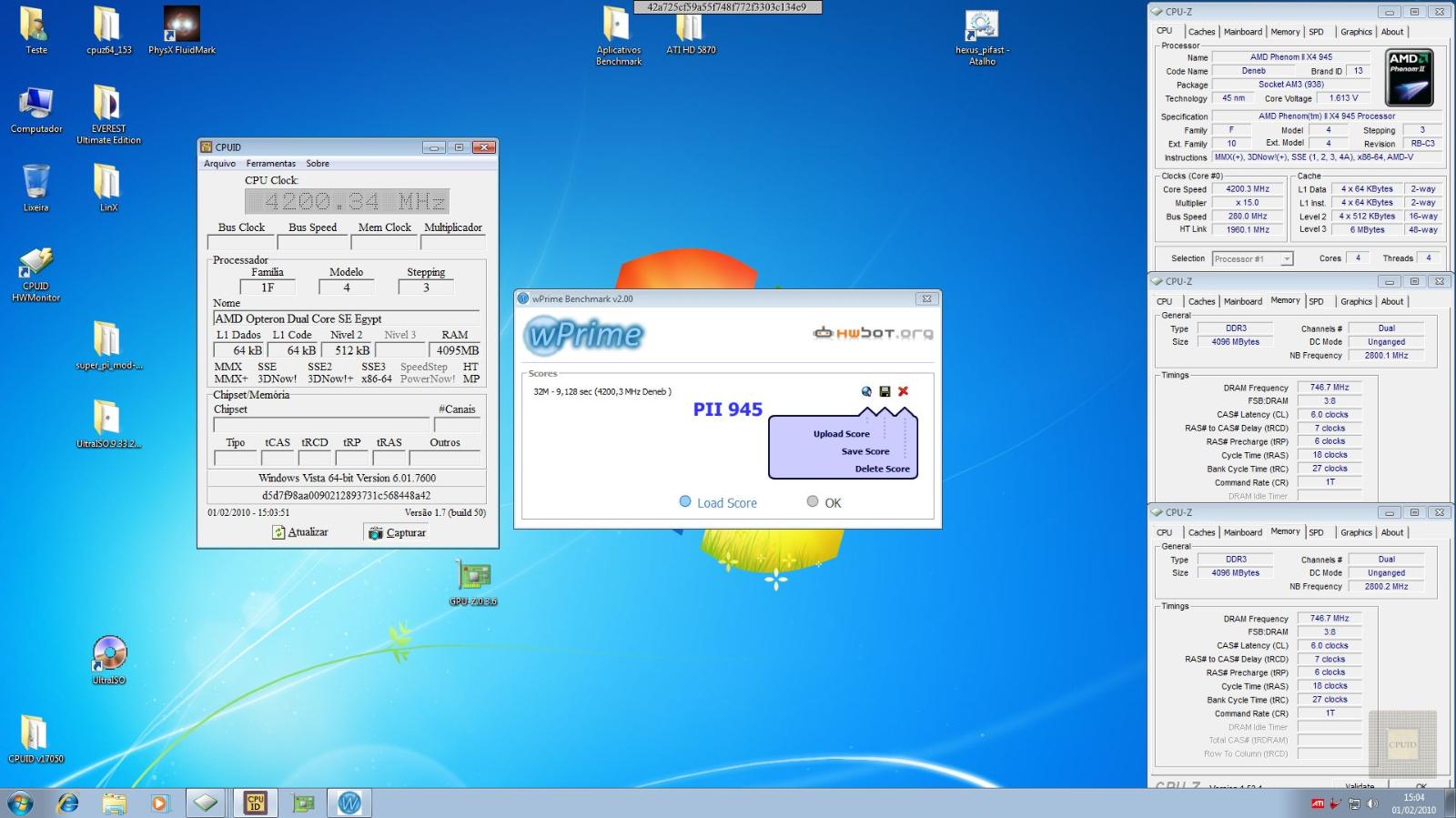Switch to SPD tab in top CPU-Z

[x=1316, y=32]
